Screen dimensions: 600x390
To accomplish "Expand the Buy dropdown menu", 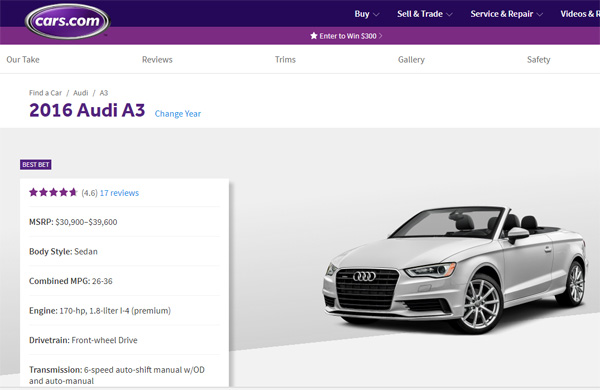I will pos(367,14).
